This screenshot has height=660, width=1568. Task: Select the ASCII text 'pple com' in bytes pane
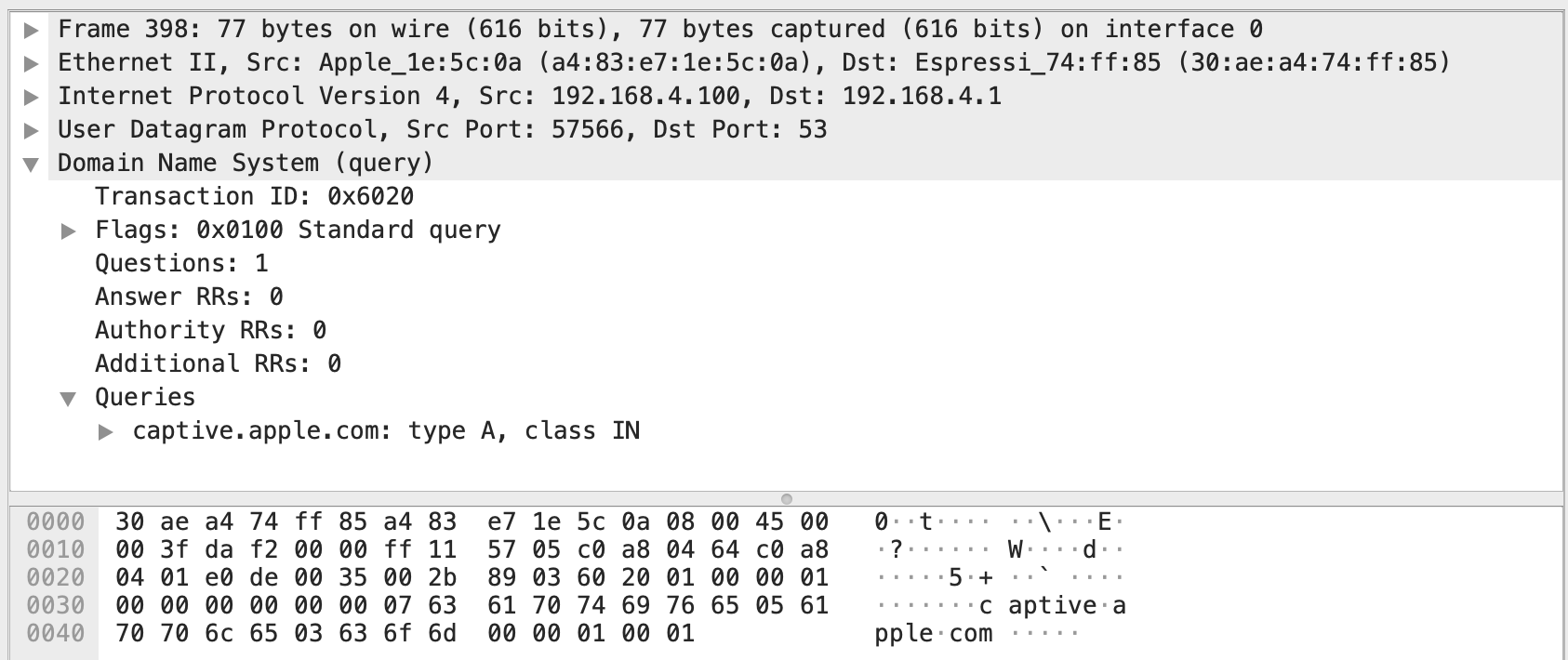935,633
